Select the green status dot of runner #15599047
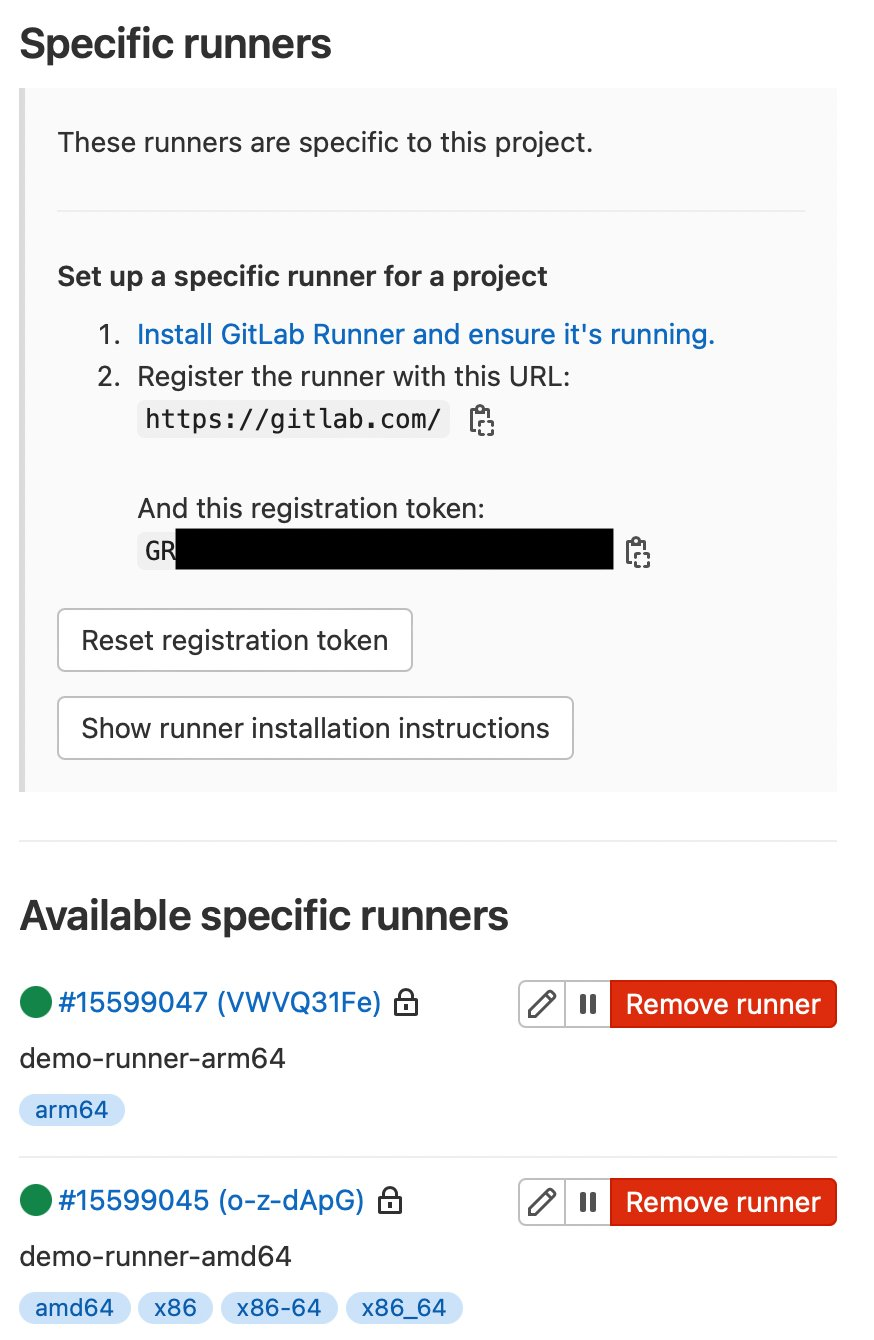 35,1001
